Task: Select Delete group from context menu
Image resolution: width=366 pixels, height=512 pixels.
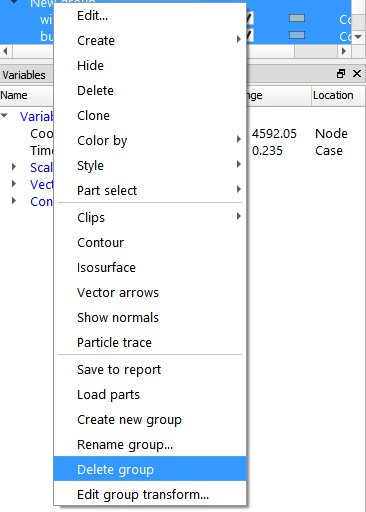Action: 150,469
